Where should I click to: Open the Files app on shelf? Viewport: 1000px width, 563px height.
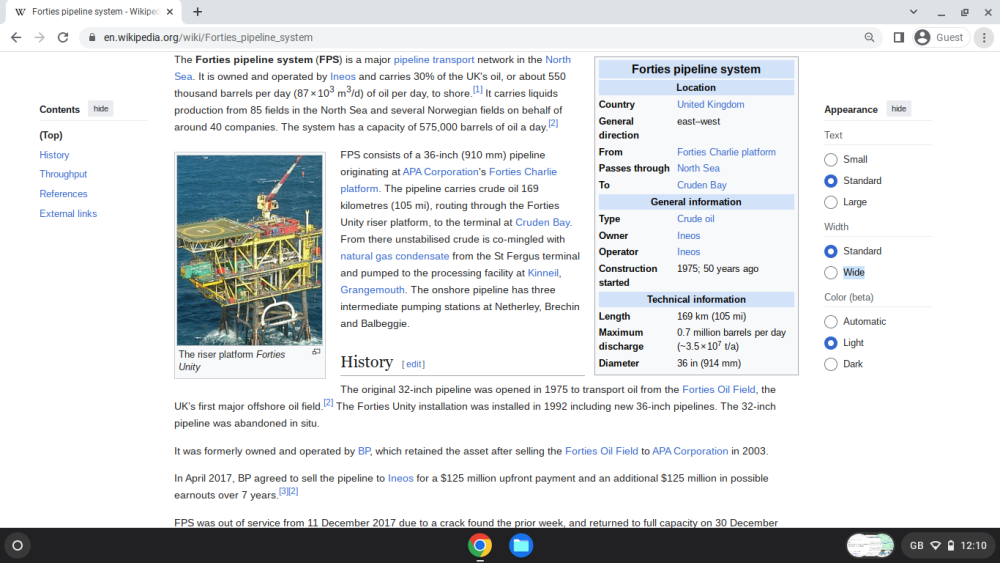[521, 546]
